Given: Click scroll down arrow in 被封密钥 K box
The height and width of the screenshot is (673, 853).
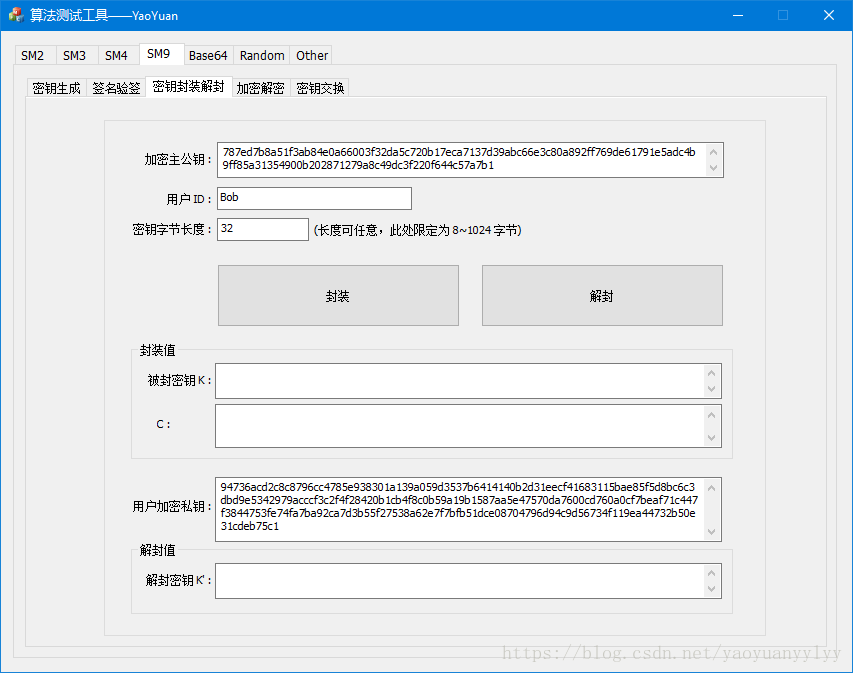Looking at the screenshot, I should pos(712,389).
